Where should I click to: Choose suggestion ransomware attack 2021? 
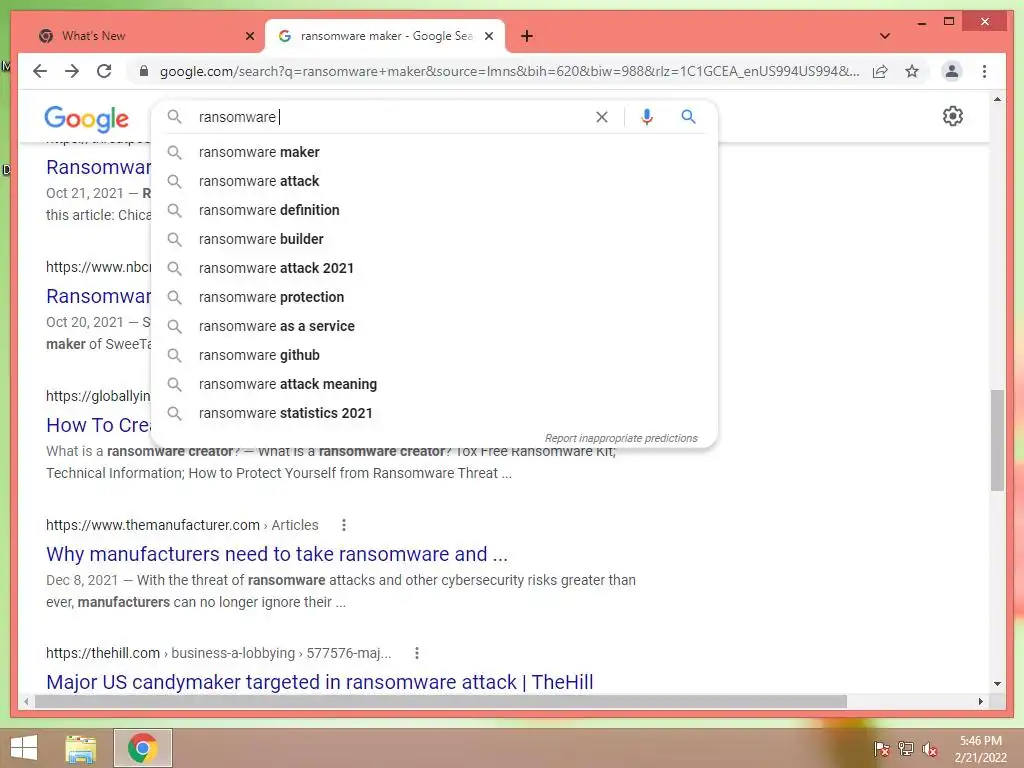click(x=434, y=268)
